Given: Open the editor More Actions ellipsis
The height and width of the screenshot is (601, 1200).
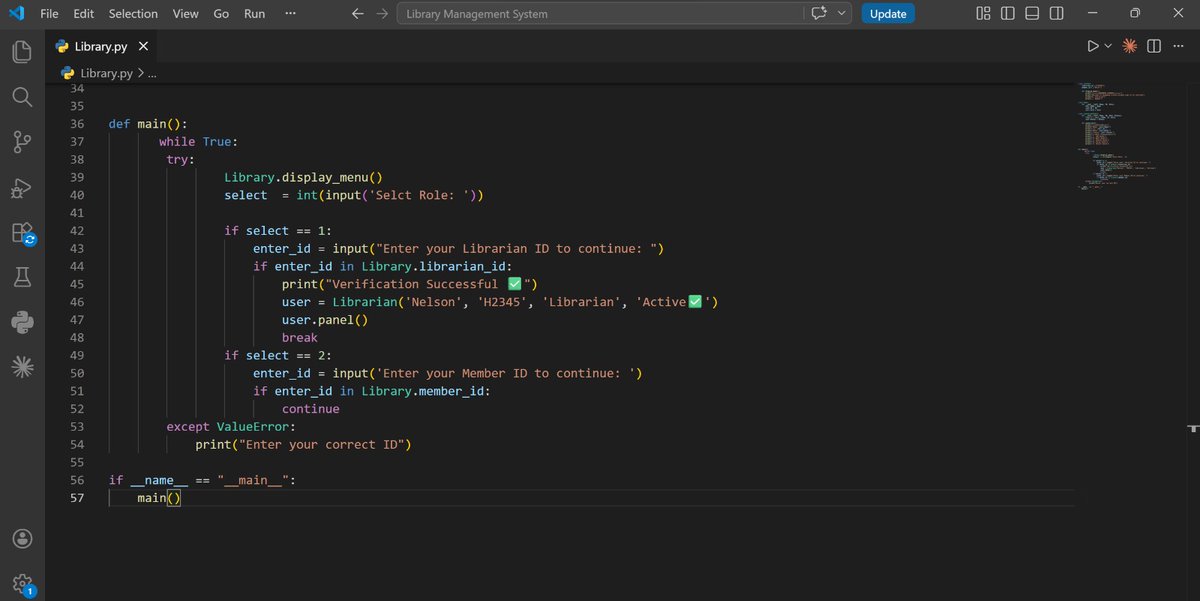Looking at the screenshot, I should (1177, 46).
